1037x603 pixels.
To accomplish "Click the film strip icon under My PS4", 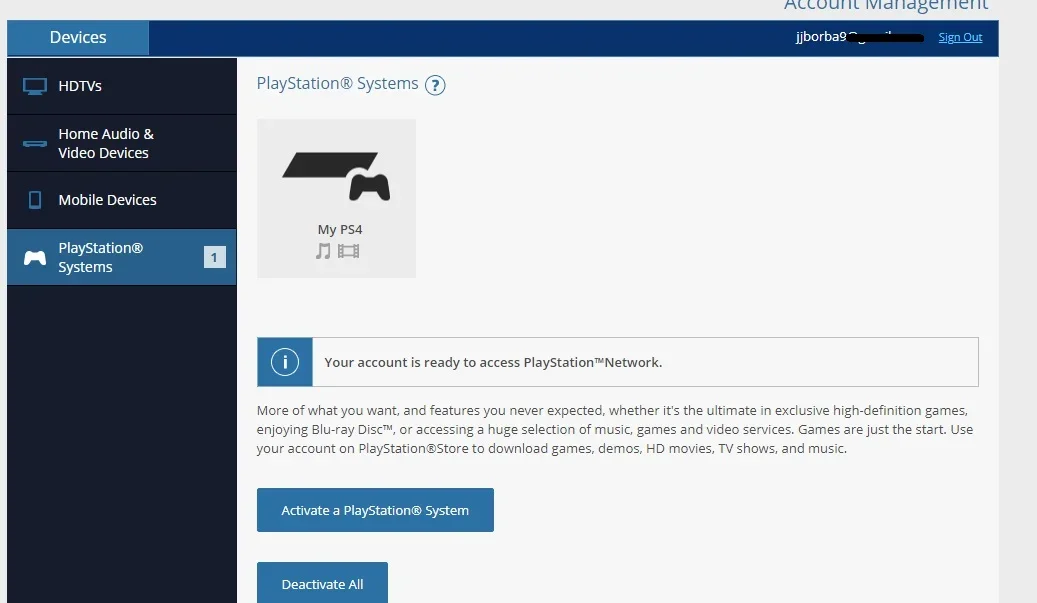I will (x=349, y=251).
